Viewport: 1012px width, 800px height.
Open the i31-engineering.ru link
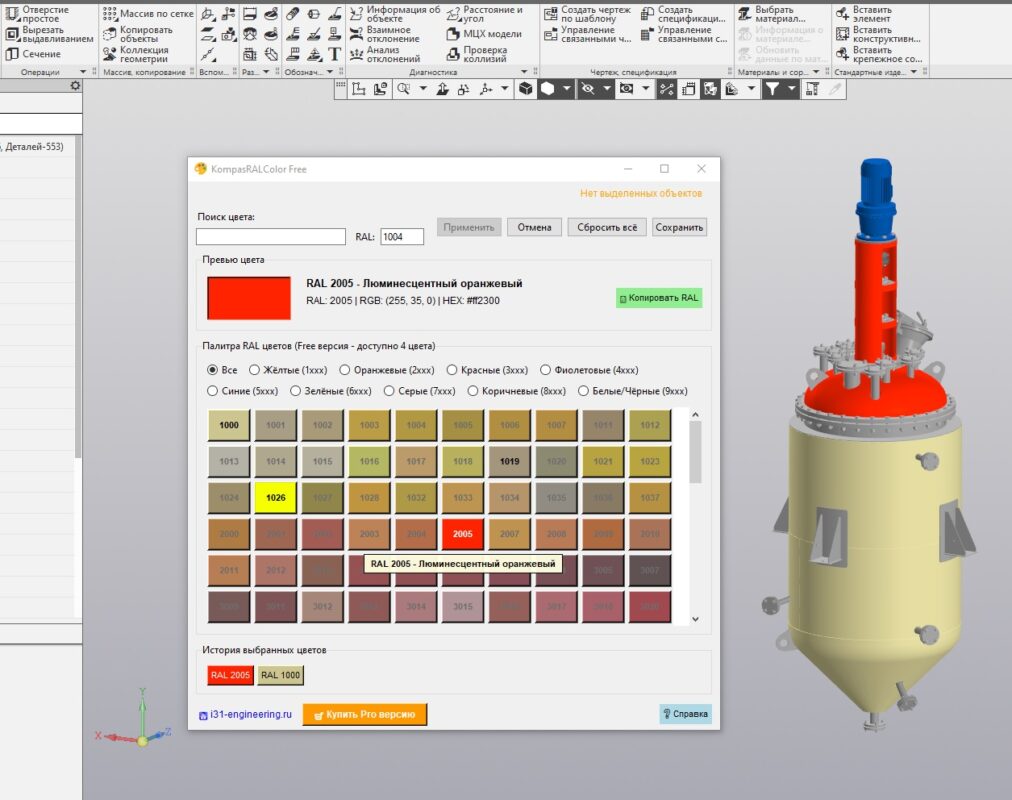point(251,714)
